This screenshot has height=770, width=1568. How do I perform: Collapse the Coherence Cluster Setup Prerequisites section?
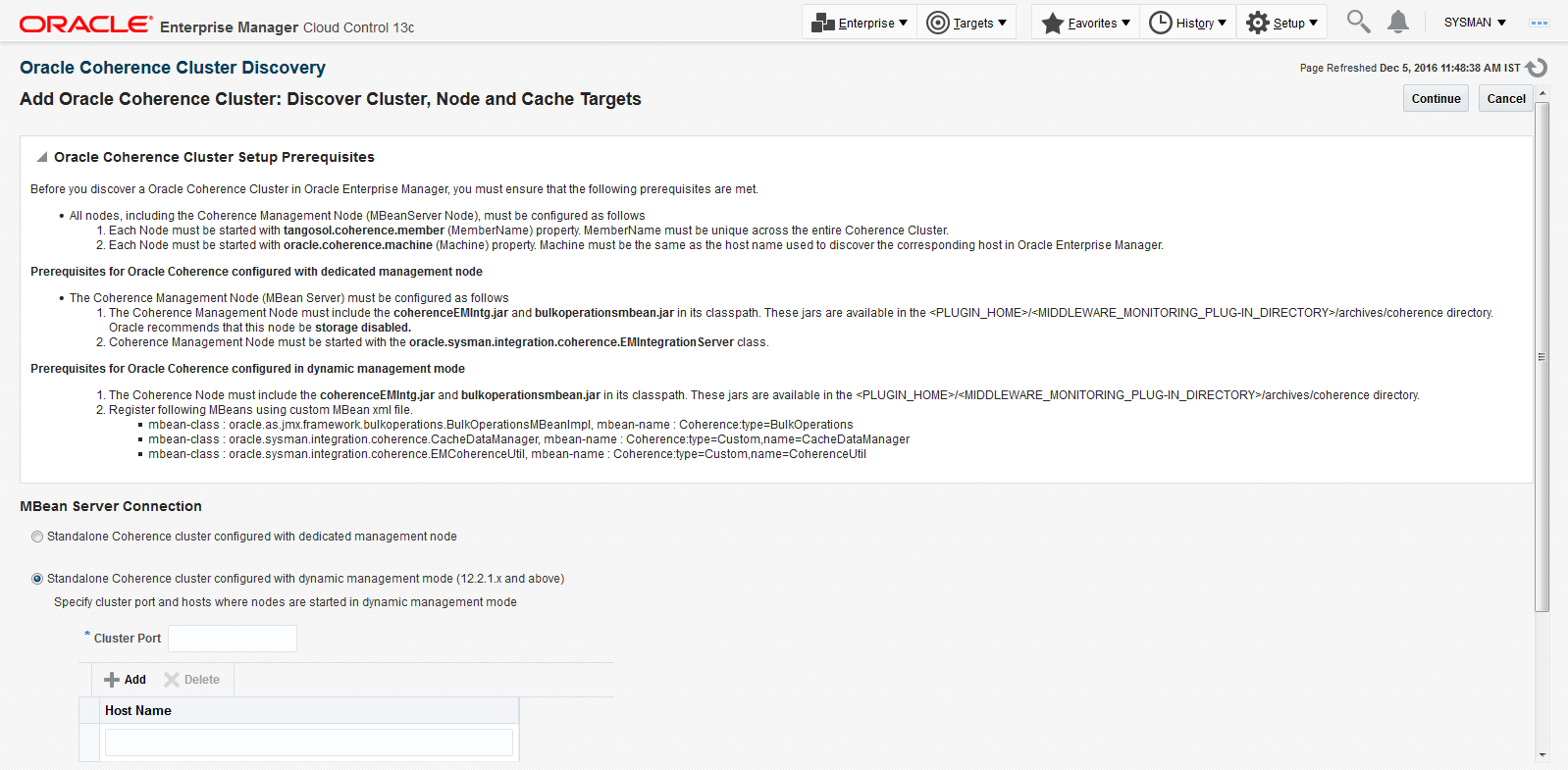pyautogui.click(x=42, y=157)
